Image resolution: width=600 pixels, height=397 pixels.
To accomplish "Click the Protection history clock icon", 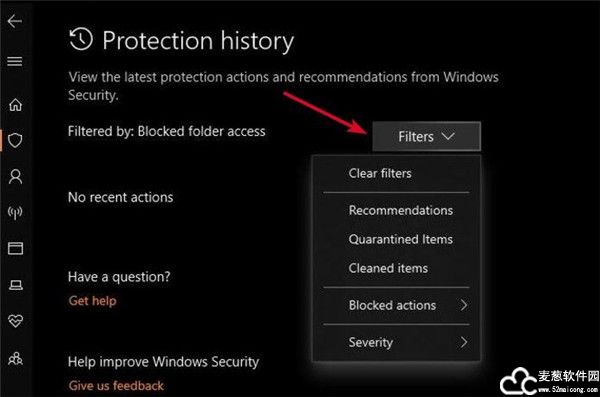I will pos(81,39).
